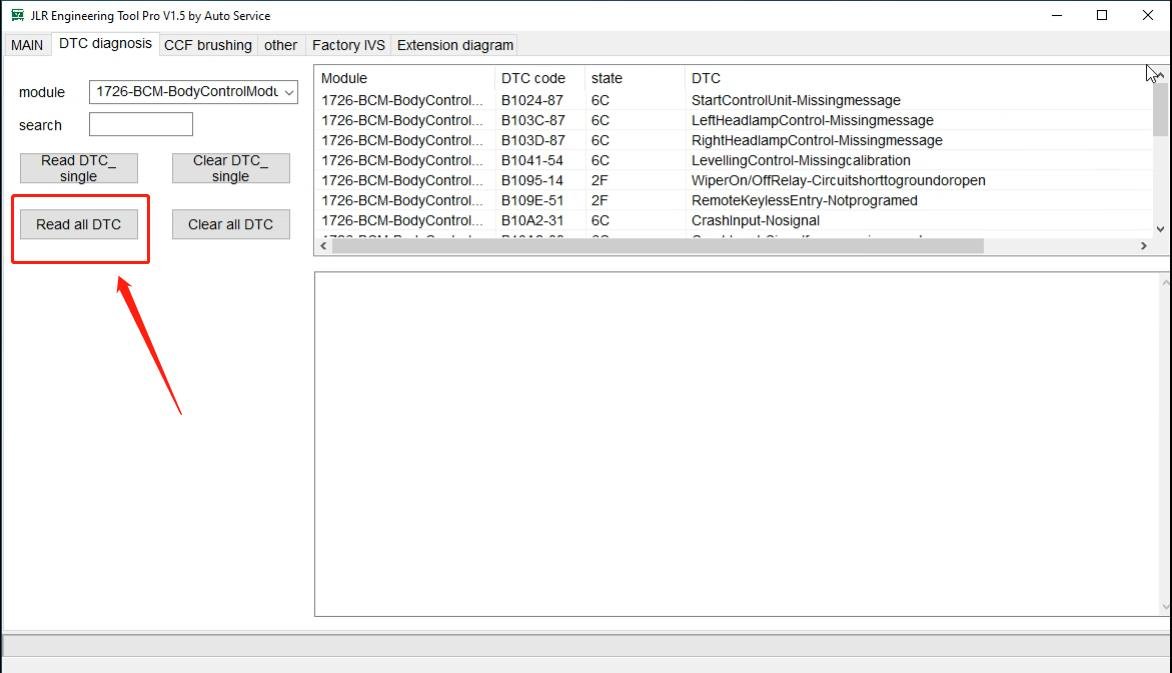The image size is (1172, 673).
Task: Click the Read all DTC button
Action: click(78, 224)
